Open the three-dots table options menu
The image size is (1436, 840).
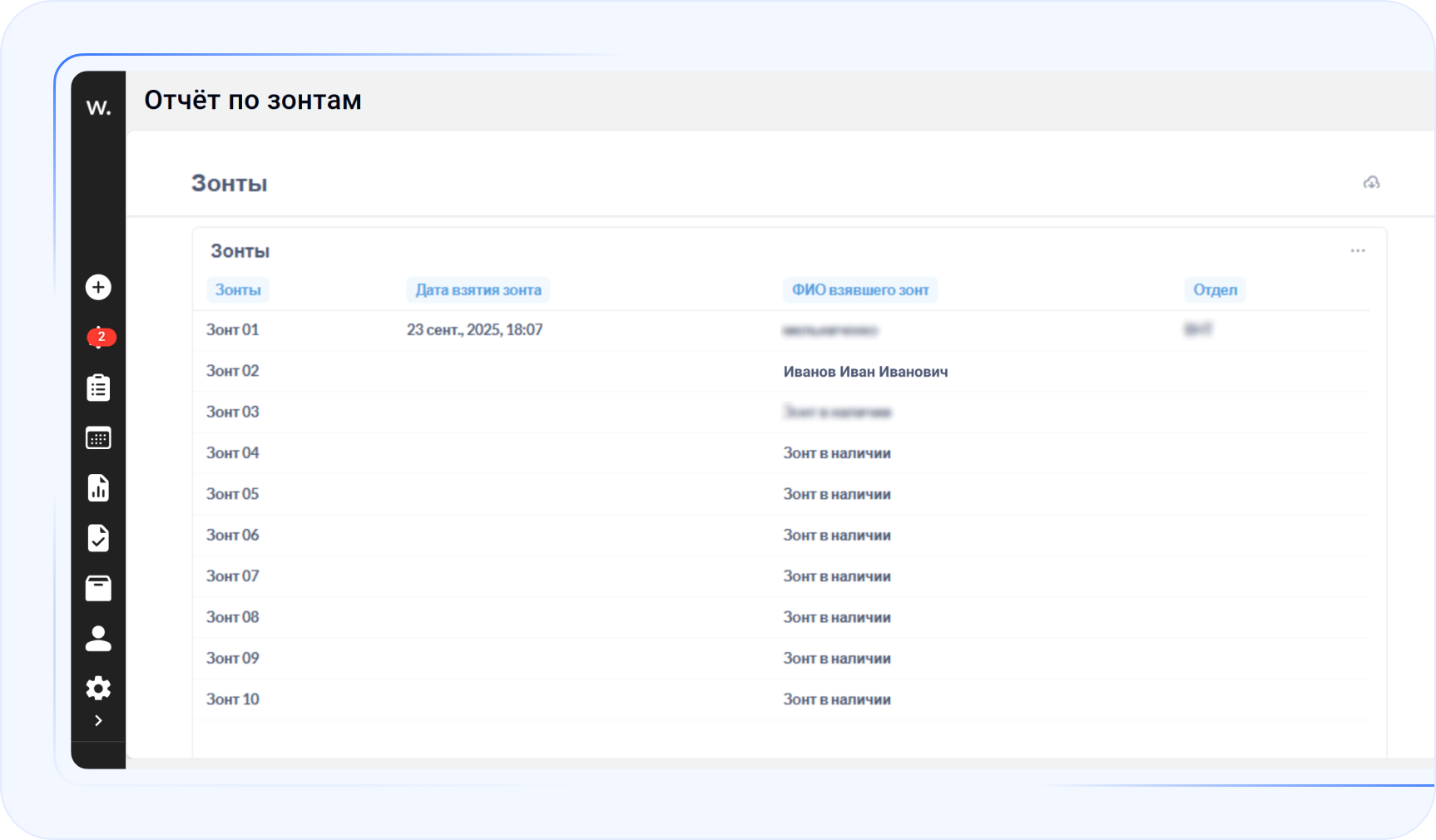1358,250
